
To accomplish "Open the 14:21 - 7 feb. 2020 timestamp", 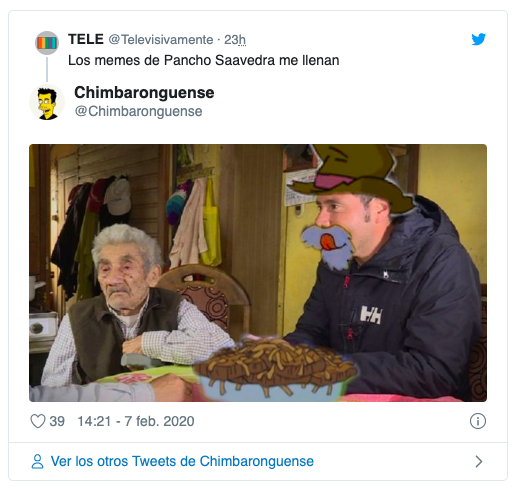I will click(136, 421).
